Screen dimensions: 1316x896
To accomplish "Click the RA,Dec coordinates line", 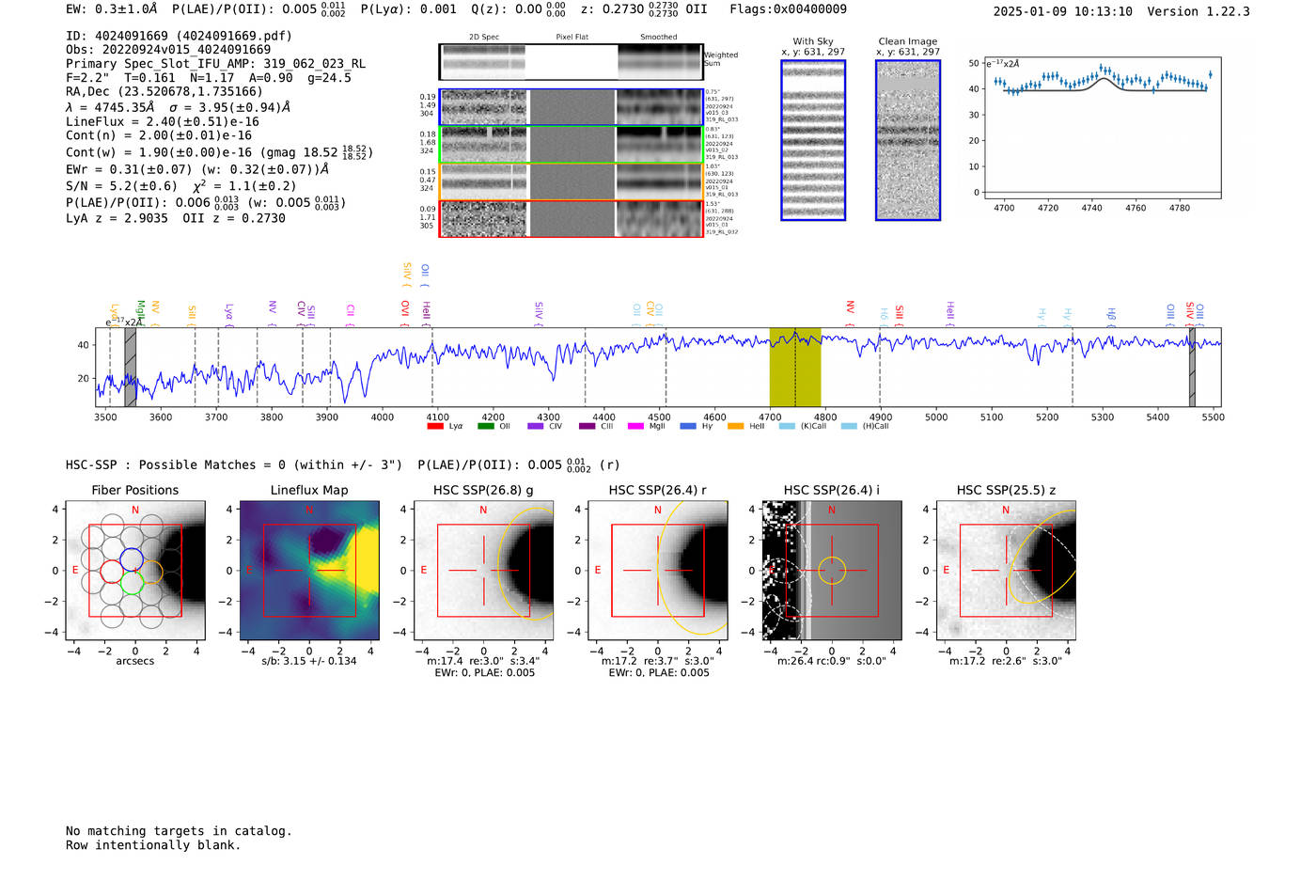I will (x=164, y=92).
